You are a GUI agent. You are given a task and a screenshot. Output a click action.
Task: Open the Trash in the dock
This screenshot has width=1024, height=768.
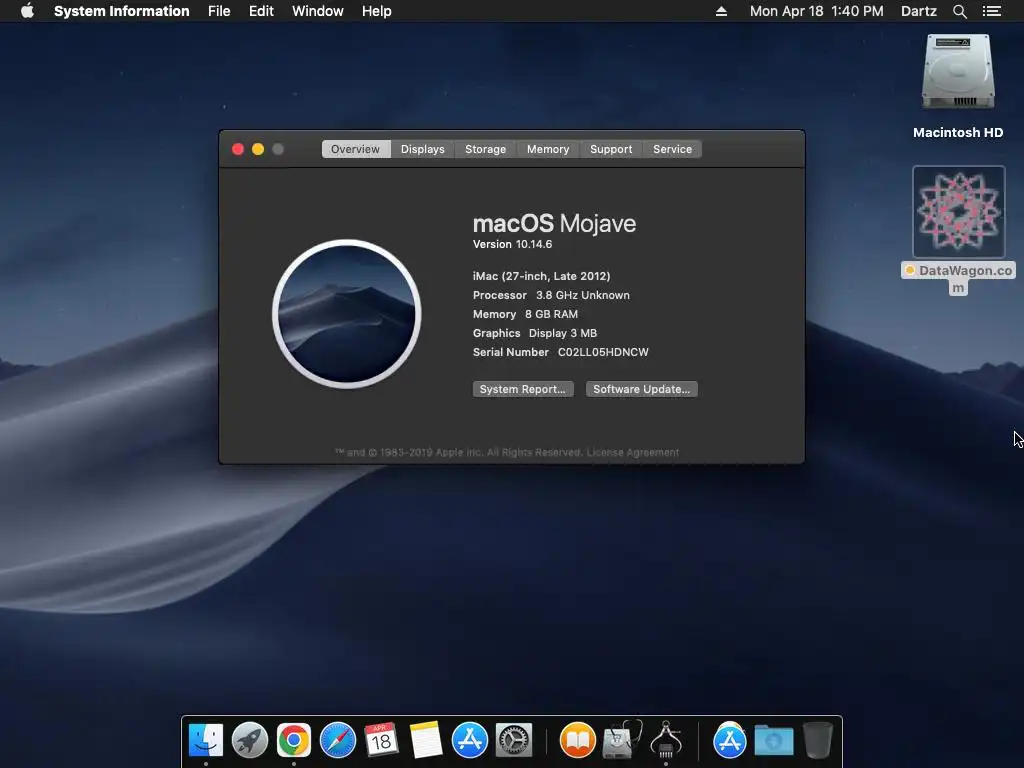[x=818, y=741]
